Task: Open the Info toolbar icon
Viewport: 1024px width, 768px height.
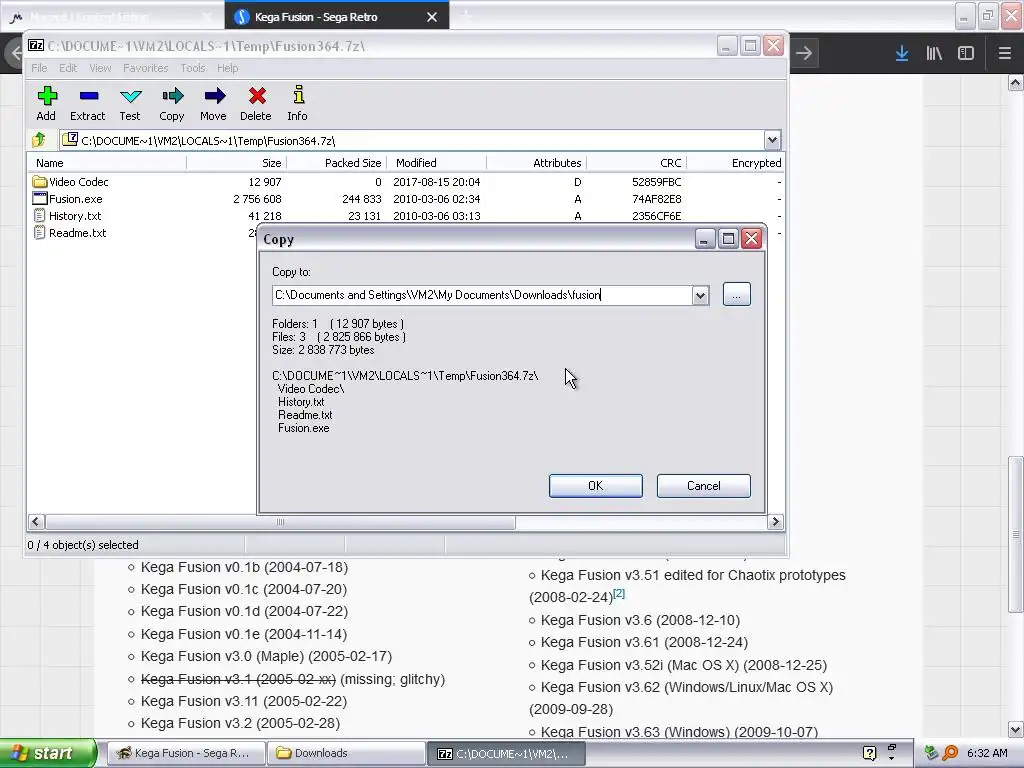Action: (x=298, y=103)
